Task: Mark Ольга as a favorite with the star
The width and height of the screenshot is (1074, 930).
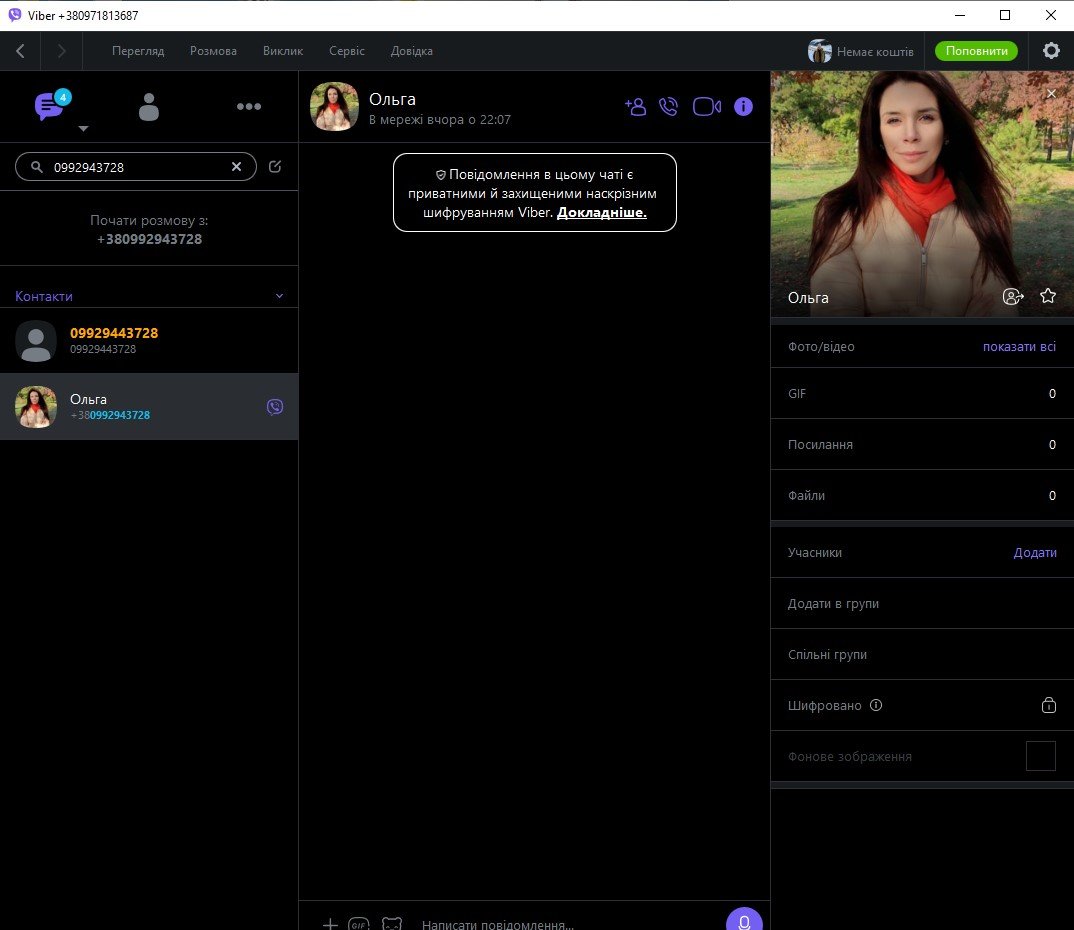Action: pos(1048,296)
